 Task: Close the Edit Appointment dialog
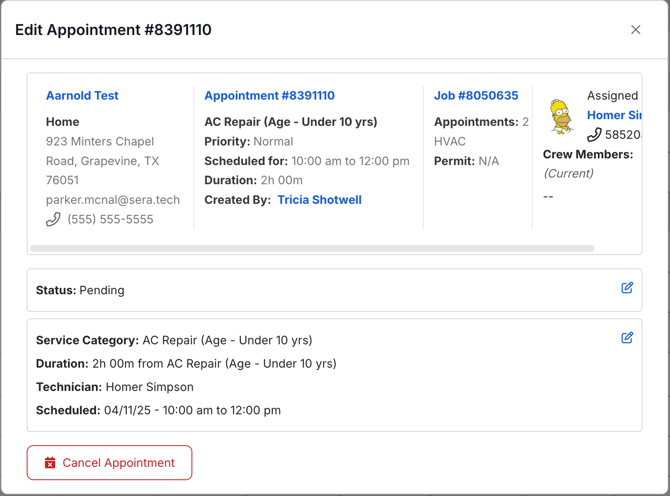(635, 29)
